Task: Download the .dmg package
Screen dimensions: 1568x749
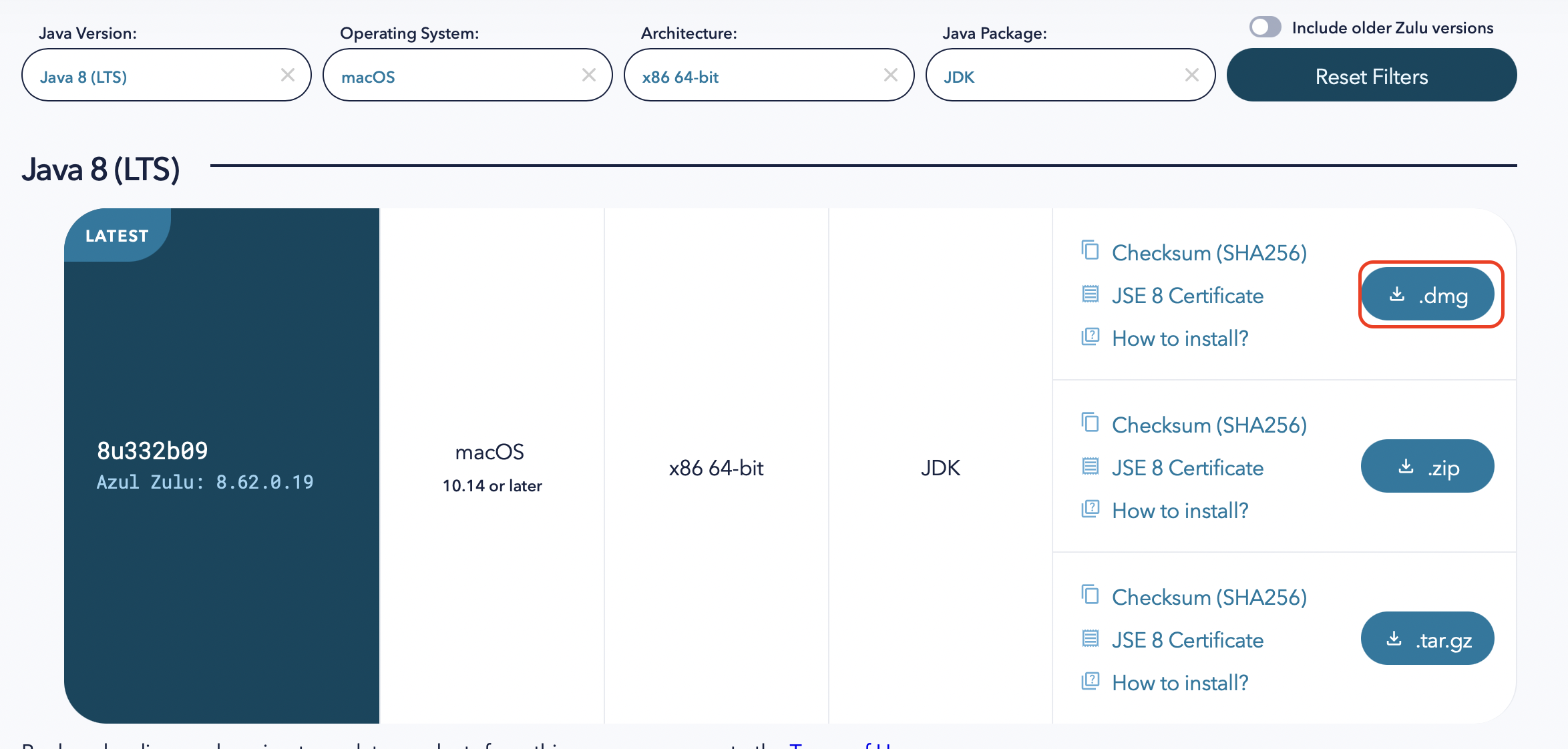Action: pos(1428,295)
